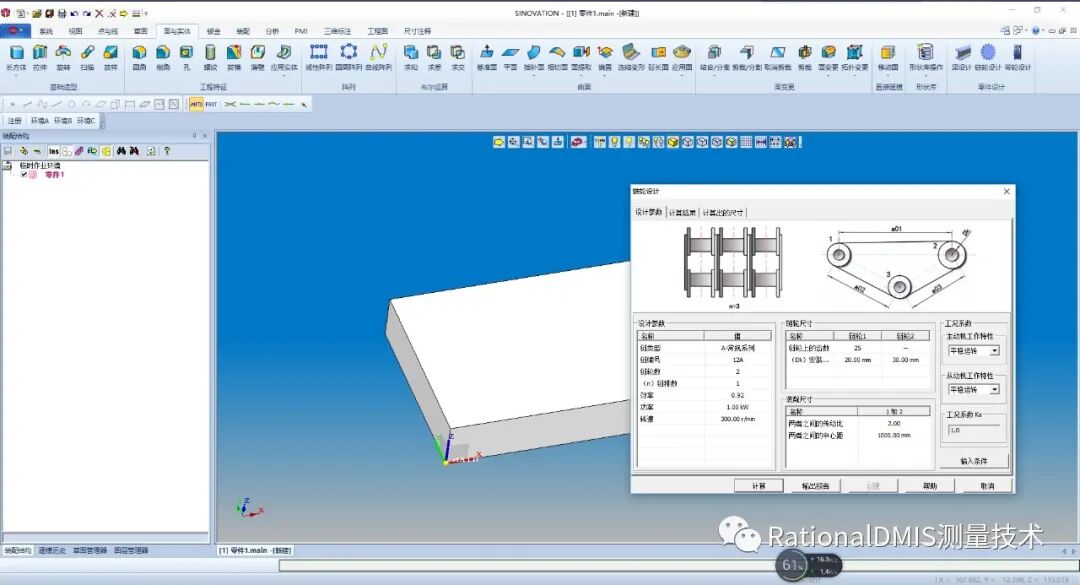Viewport: 1080px width, 585px height.
Task: Open 带轮设计 pulley design tool
Action: click(x=1018, y=57)
